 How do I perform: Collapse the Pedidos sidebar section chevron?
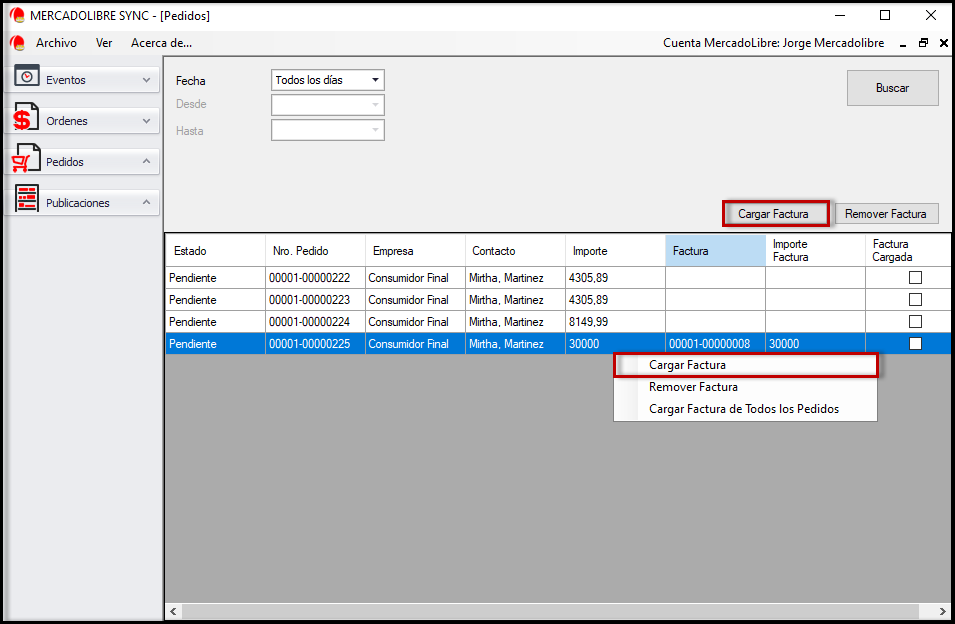pos(146,161)
